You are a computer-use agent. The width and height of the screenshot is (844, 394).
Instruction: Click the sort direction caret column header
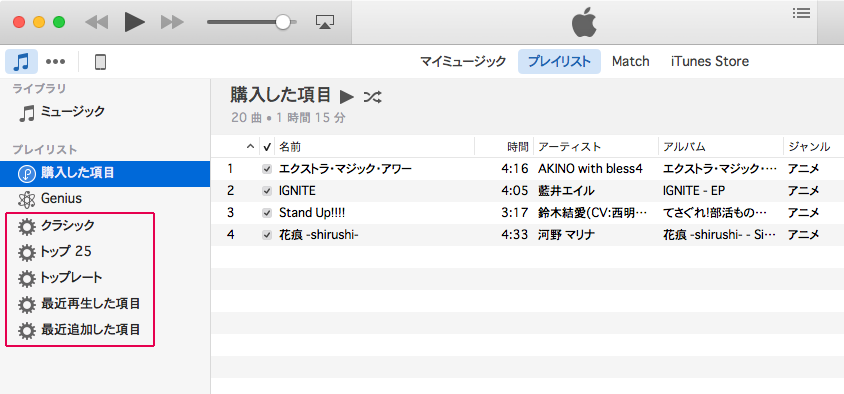(x=250, y=146)
